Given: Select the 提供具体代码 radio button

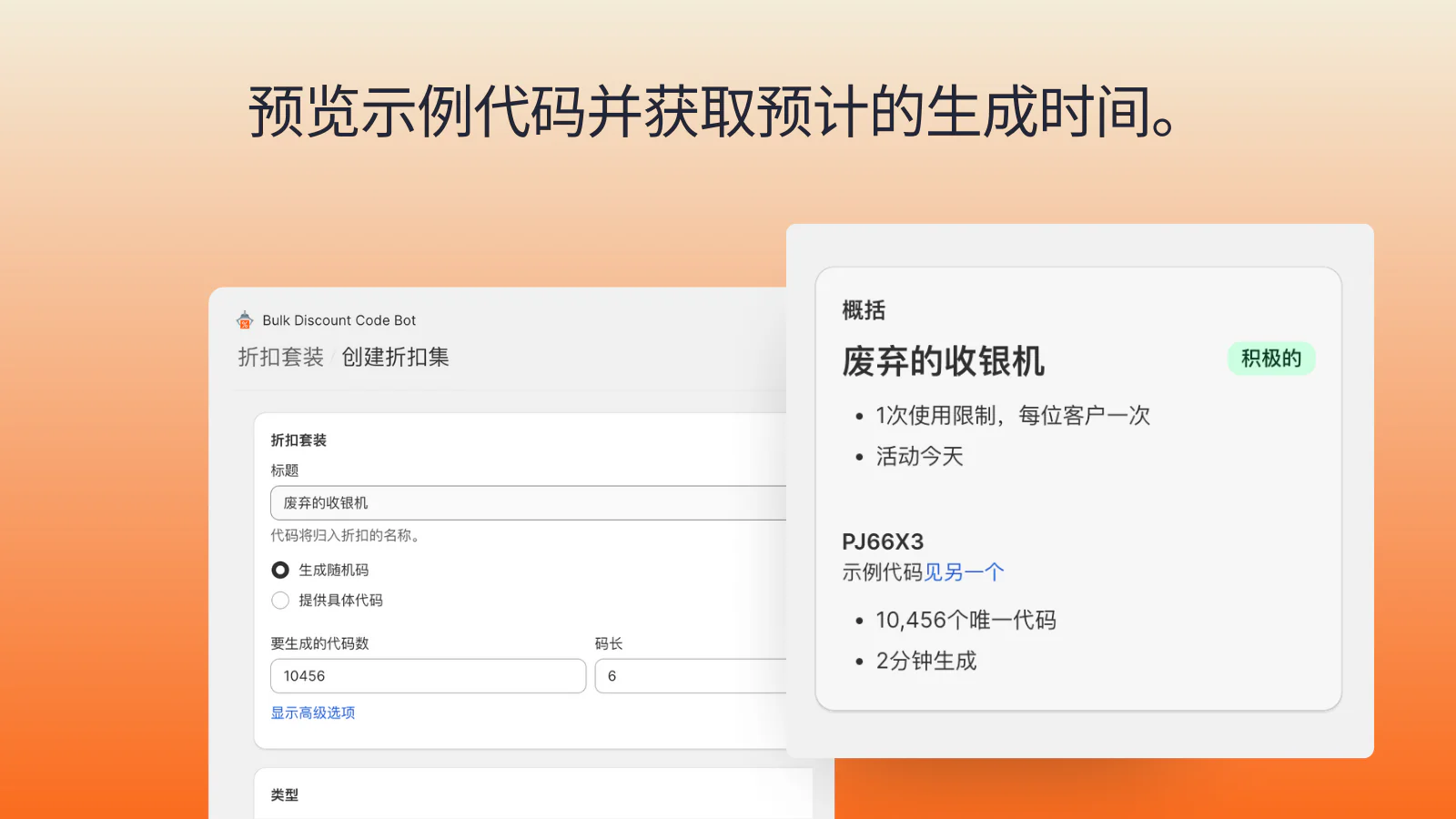Looking at the screenshot, I should [280, 601].
